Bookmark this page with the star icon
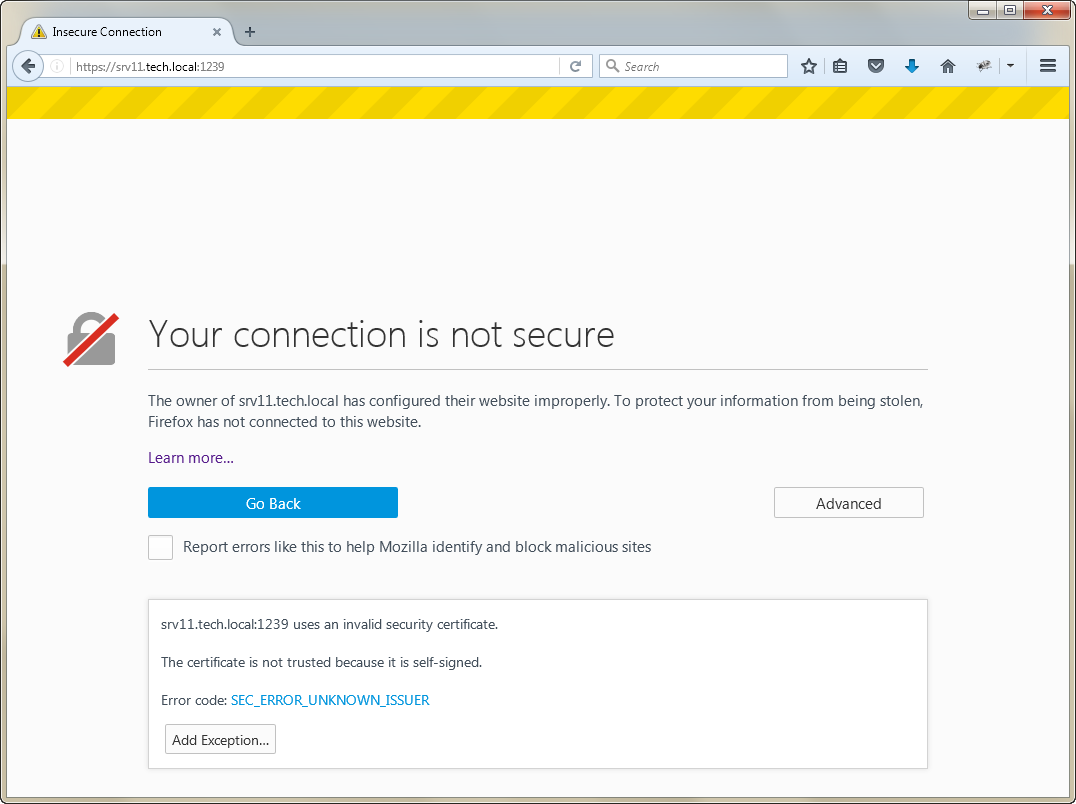The width and height of the screenshot is (1076, 804). click(x=808, y=66)
